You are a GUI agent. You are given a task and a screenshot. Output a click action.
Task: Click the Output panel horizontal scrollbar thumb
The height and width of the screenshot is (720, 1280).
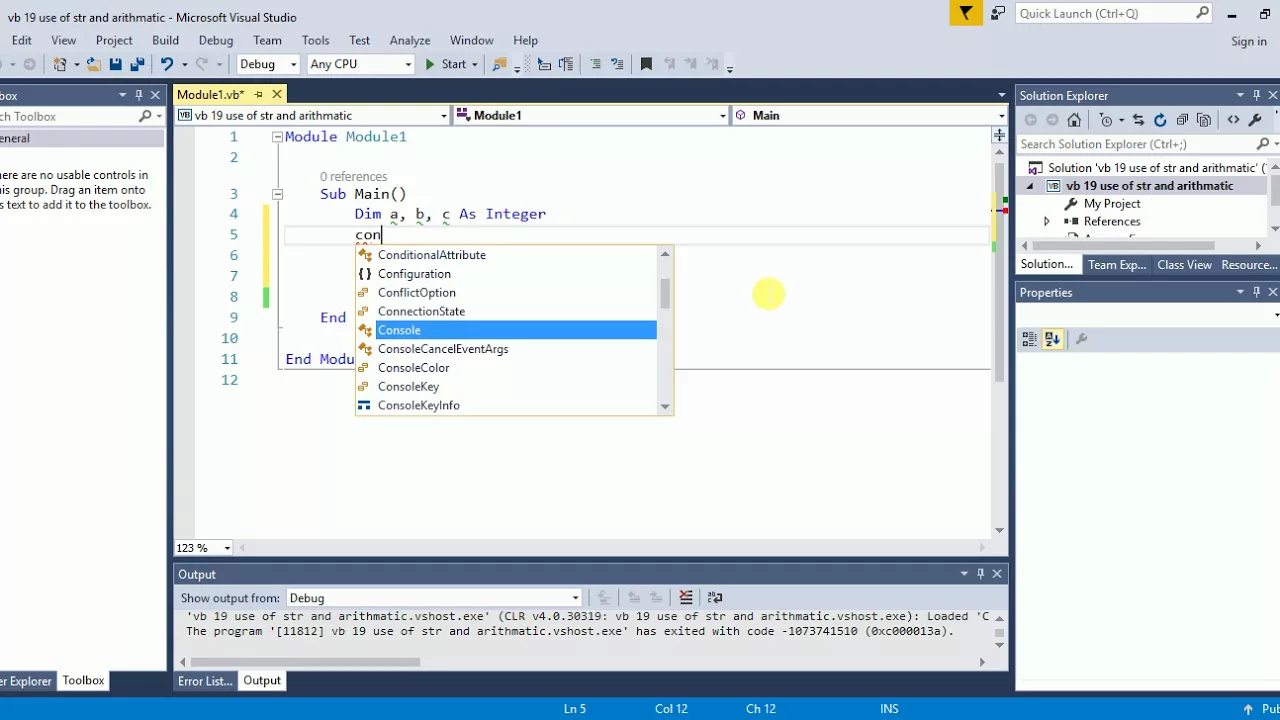pyautogui.click(x=303, y=662)
